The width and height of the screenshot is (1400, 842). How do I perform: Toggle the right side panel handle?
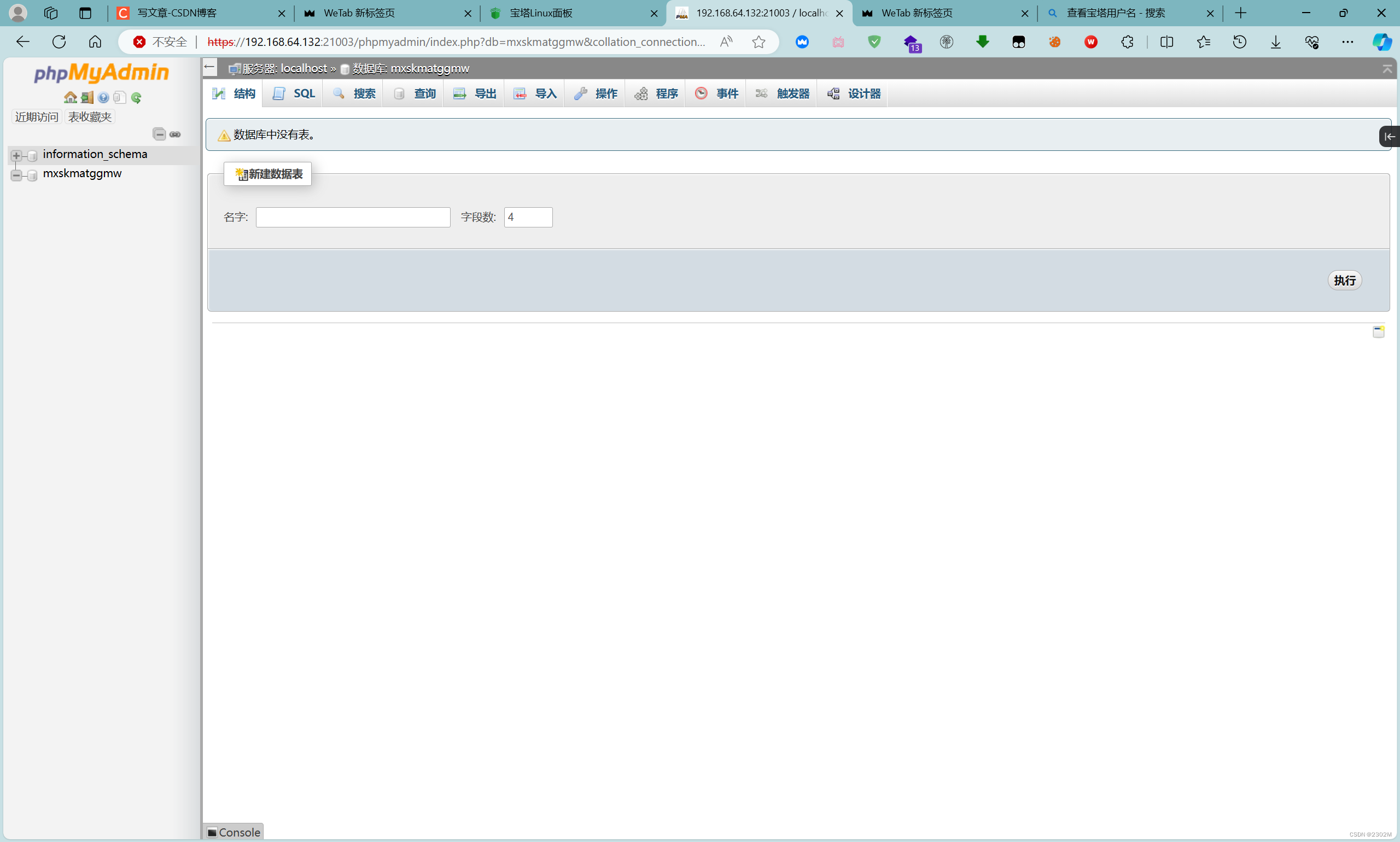point(1389,136)
